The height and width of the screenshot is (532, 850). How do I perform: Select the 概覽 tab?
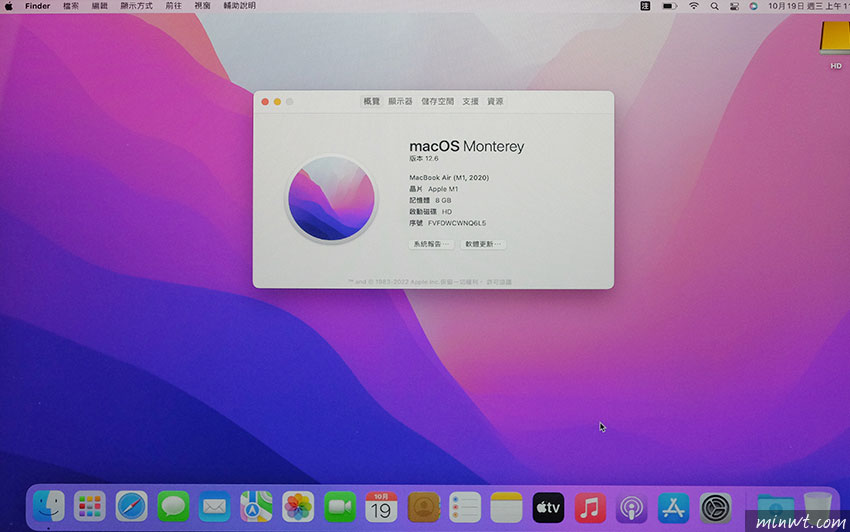click(x=371, y=101)
